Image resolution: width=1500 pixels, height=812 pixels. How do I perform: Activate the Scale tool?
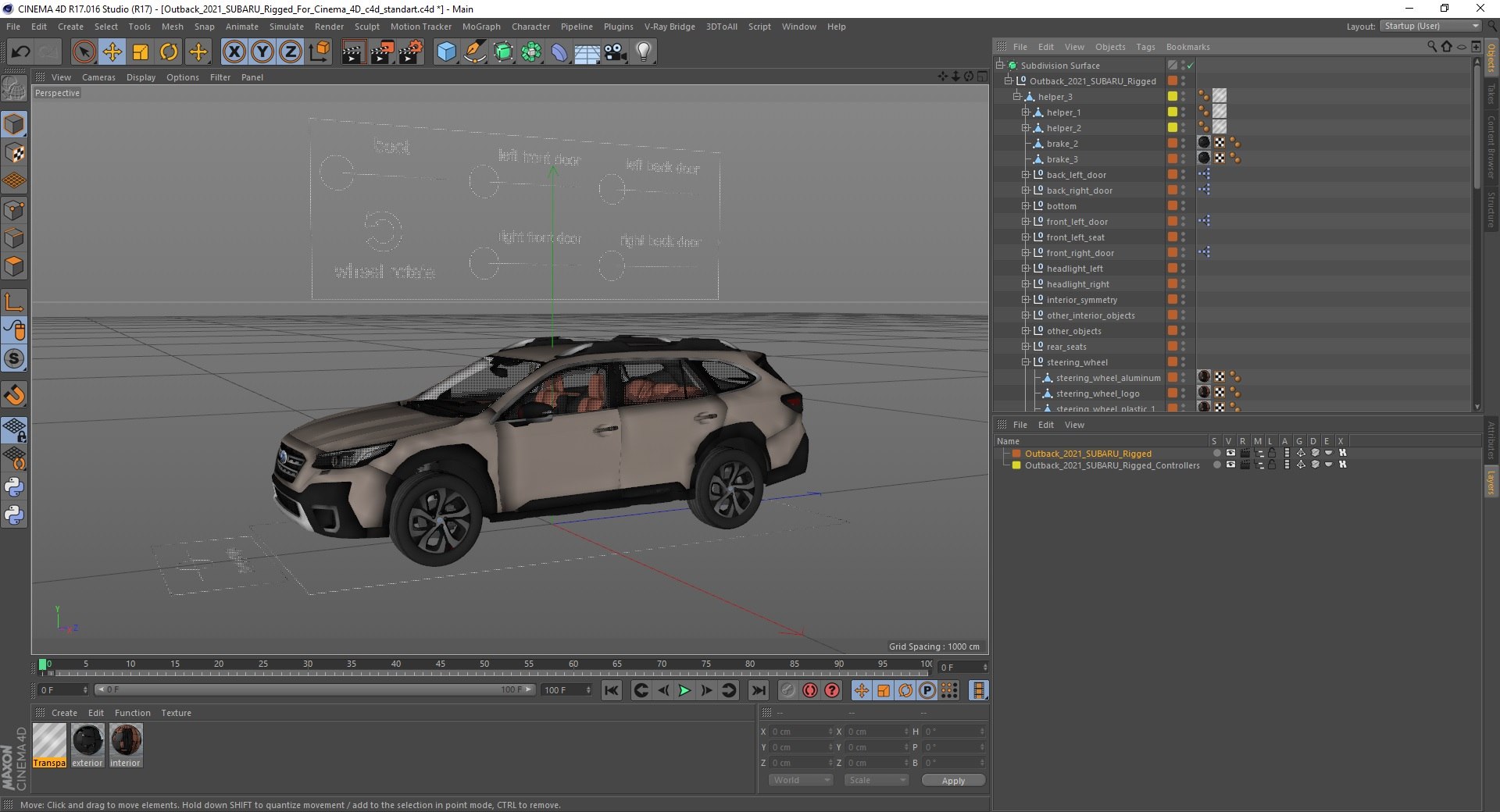(x=141, y=52)
